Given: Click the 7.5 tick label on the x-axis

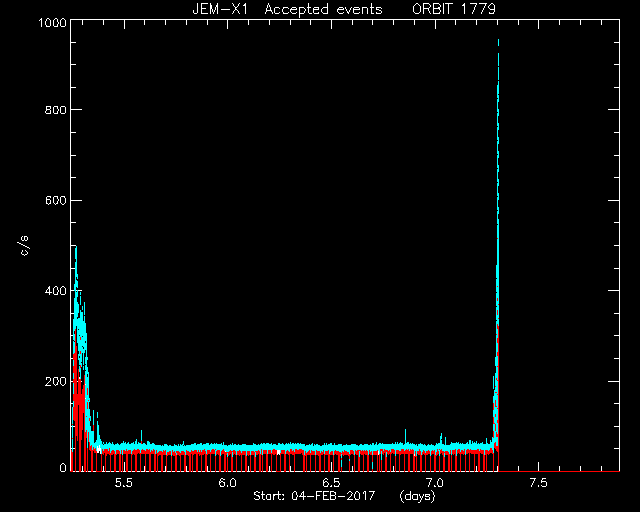Looking at the screenshot, I should pos(538,483).
